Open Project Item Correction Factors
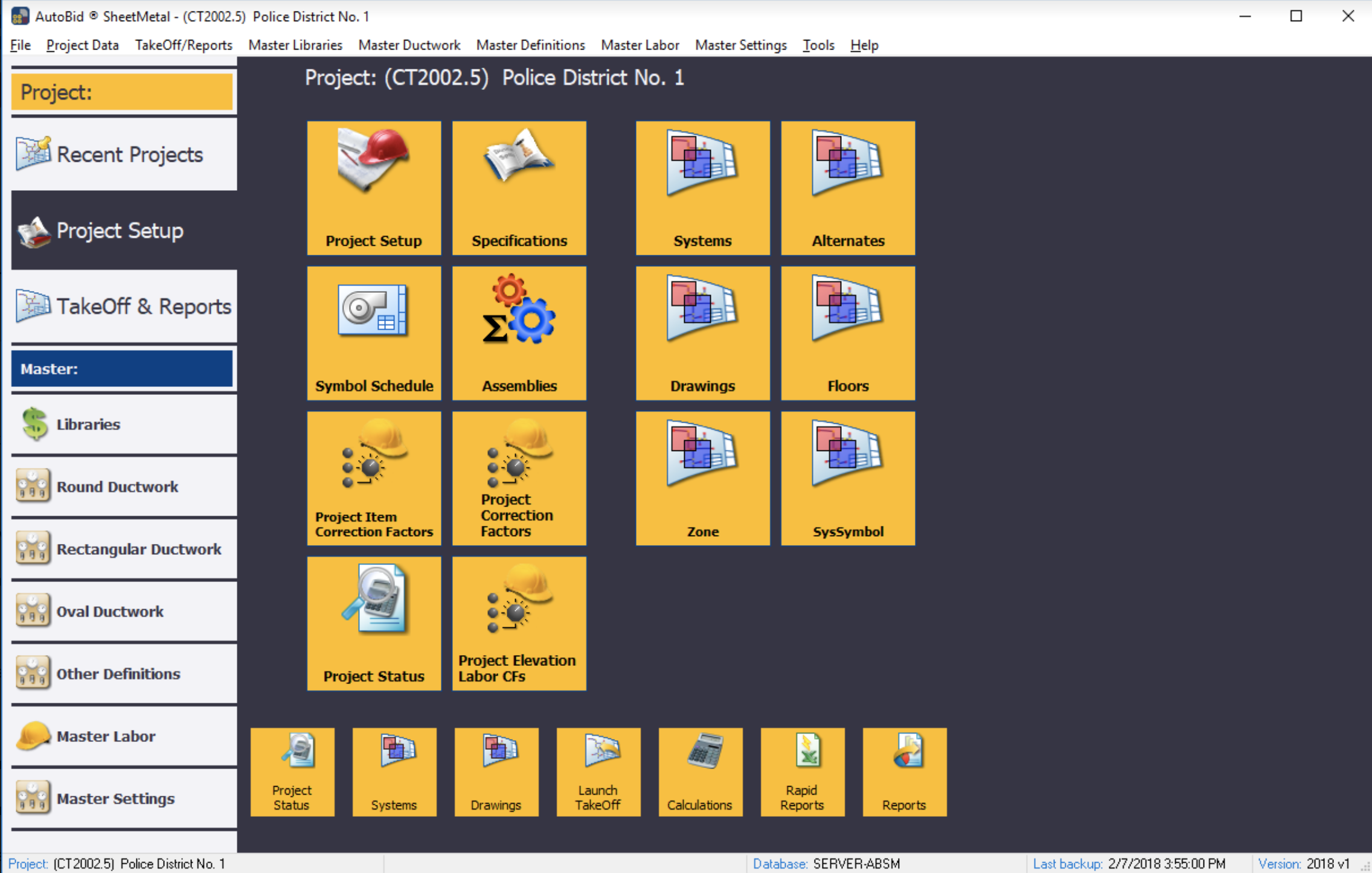 point(374,478)
